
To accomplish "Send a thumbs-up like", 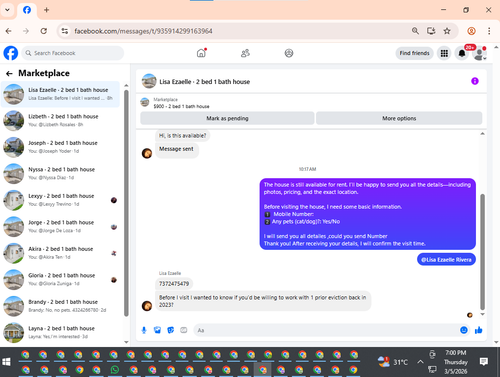I will pyautogui.click(x=478, y=330).
